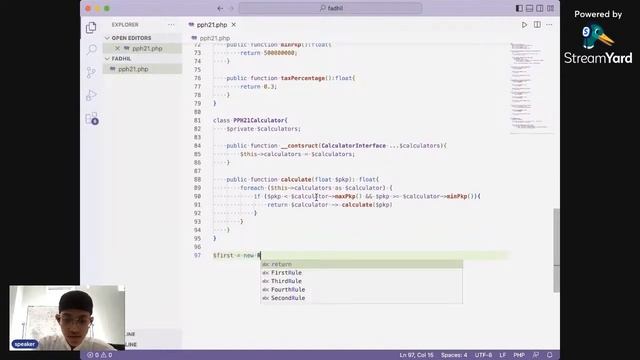This screenshot has height=360, width=640.
Task: Click line number 90 in the gutter
Action: (198, 196)
